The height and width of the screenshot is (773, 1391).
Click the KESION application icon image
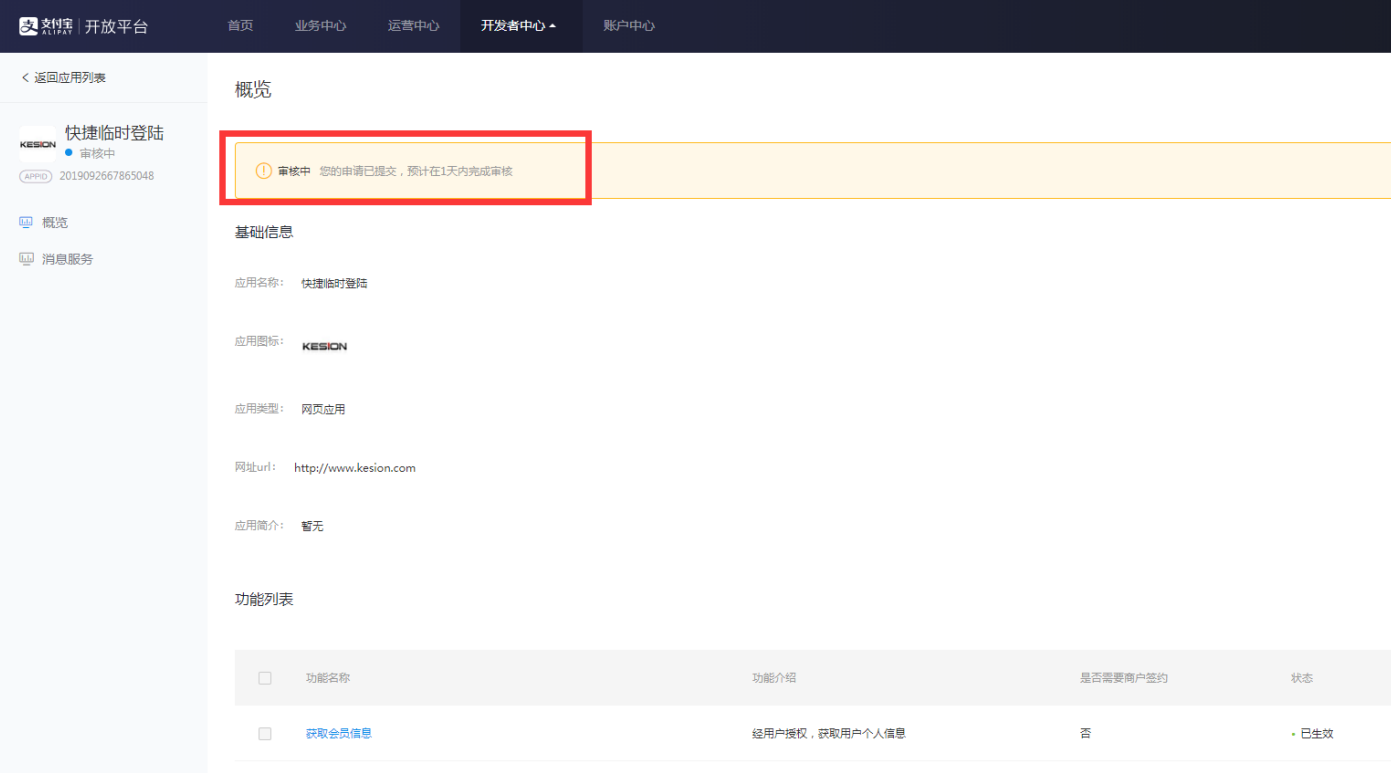(x=324, y=346)
